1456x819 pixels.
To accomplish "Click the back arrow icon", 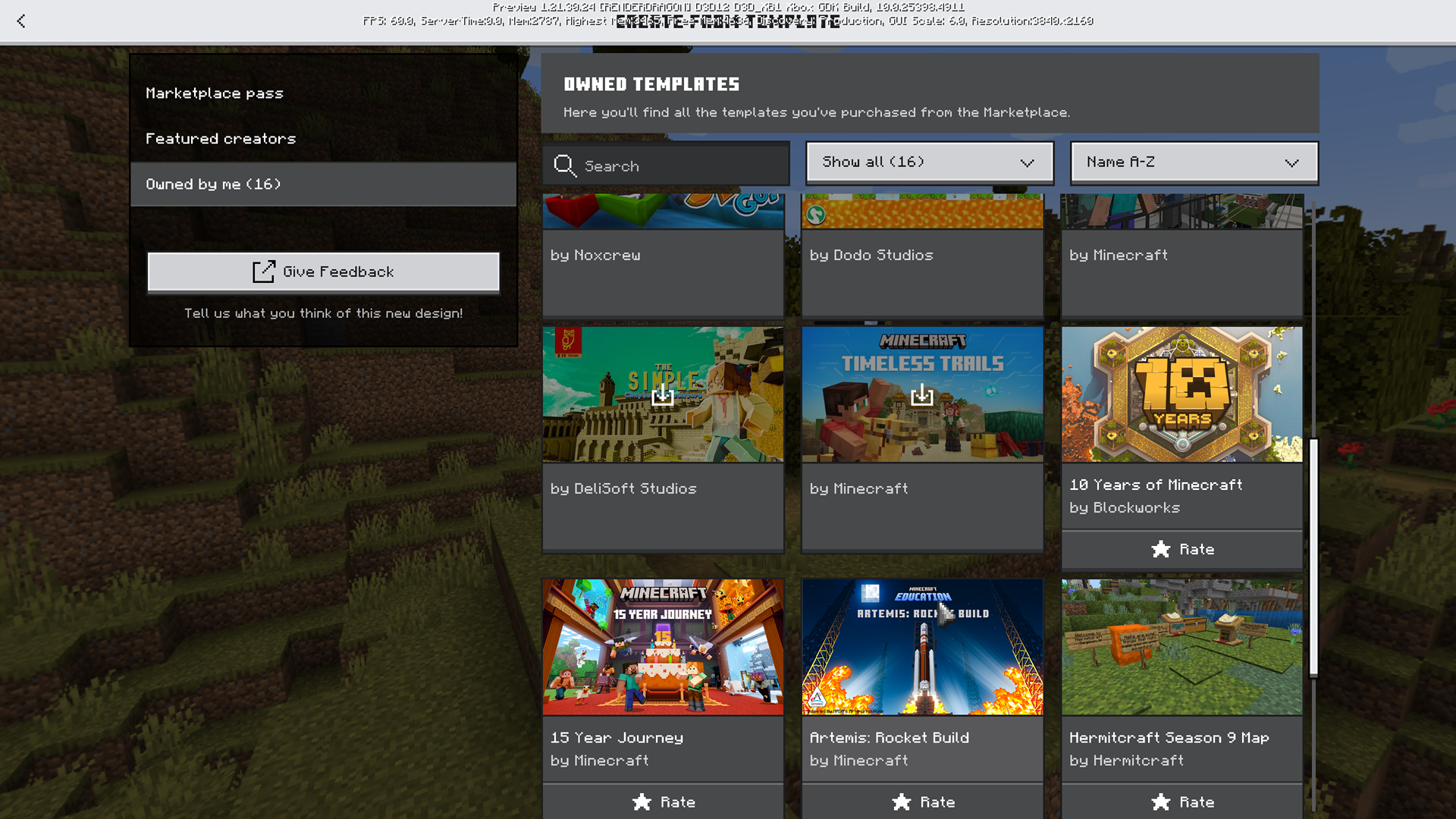I will pyautogui.click(x=21, y=21).
